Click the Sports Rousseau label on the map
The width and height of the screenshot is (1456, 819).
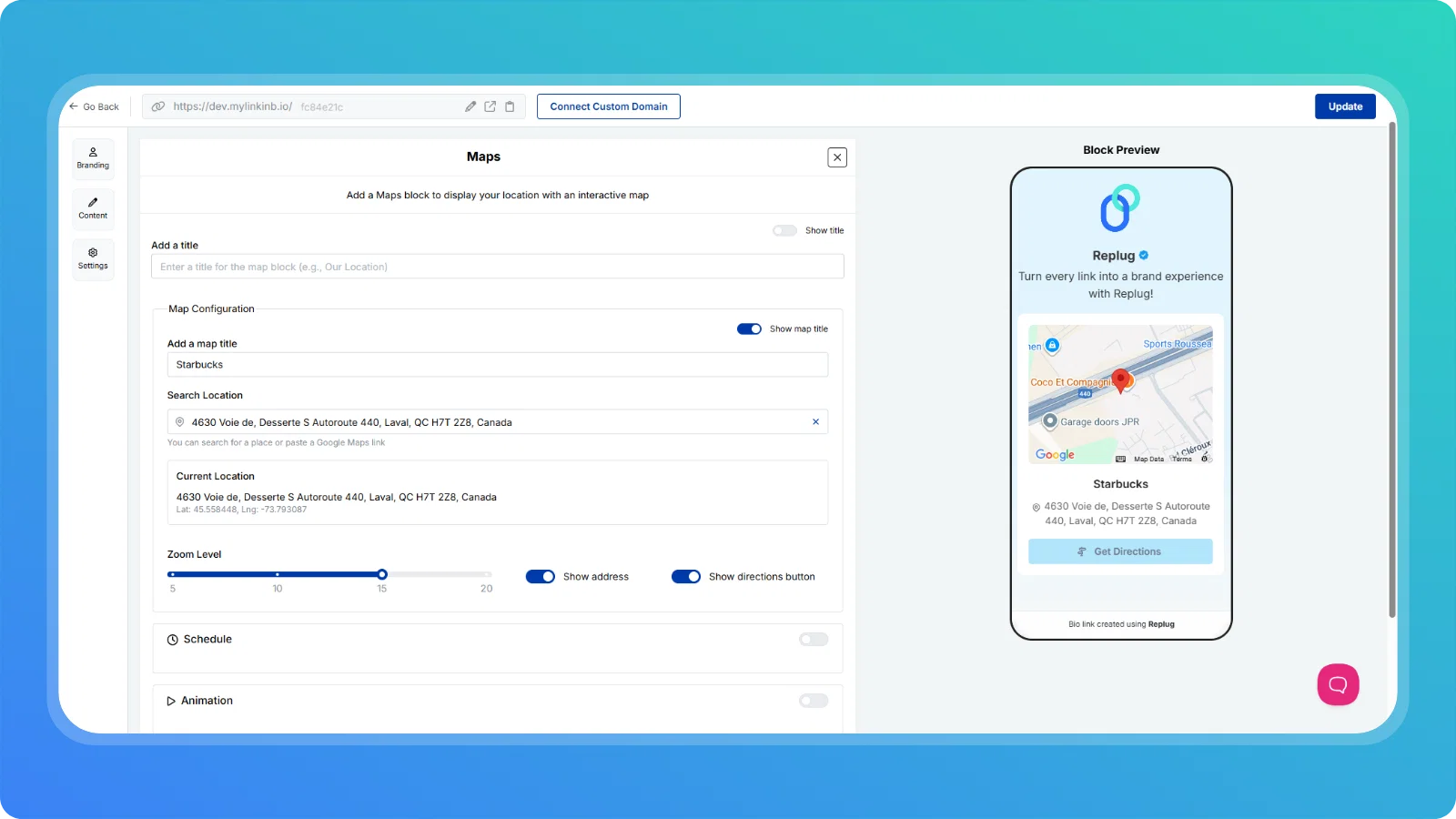pos(1178,344)
